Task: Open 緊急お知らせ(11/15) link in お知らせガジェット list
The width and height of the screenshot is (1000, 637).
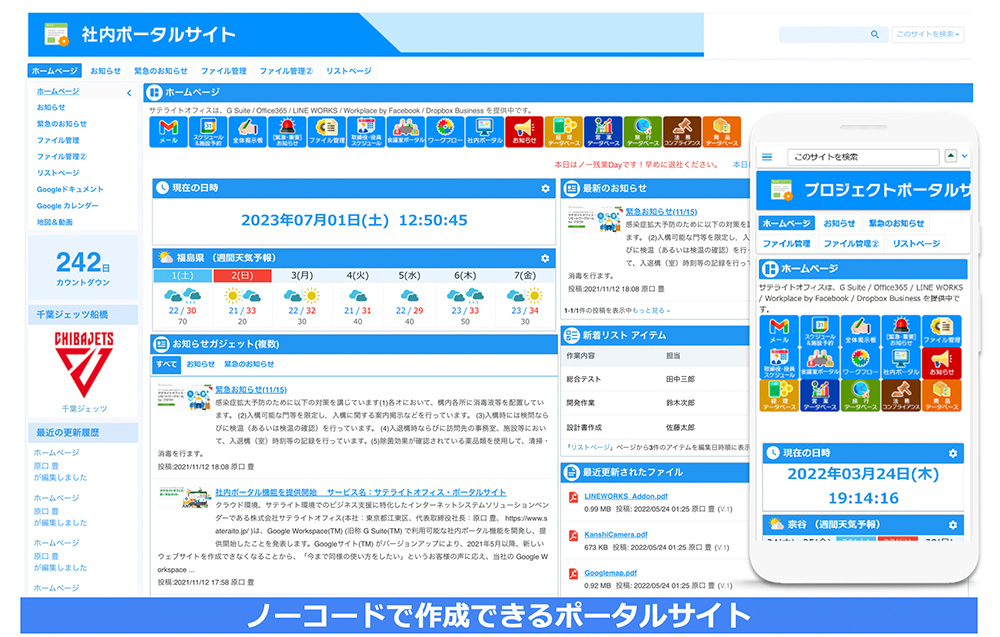Action: (251, 390)
